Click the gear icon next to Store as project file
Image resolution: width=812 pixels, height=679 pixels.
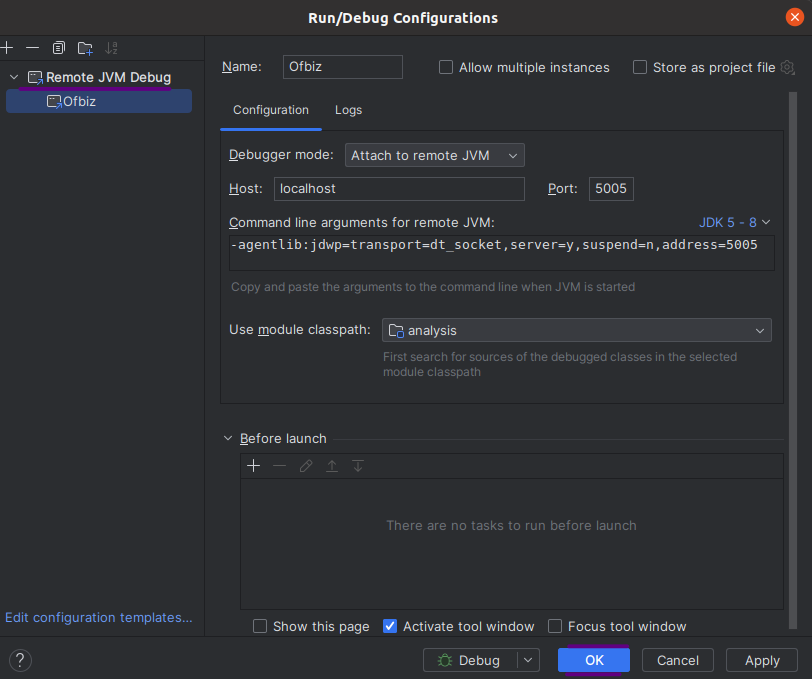pyautogui.click(x=787, y=67)
